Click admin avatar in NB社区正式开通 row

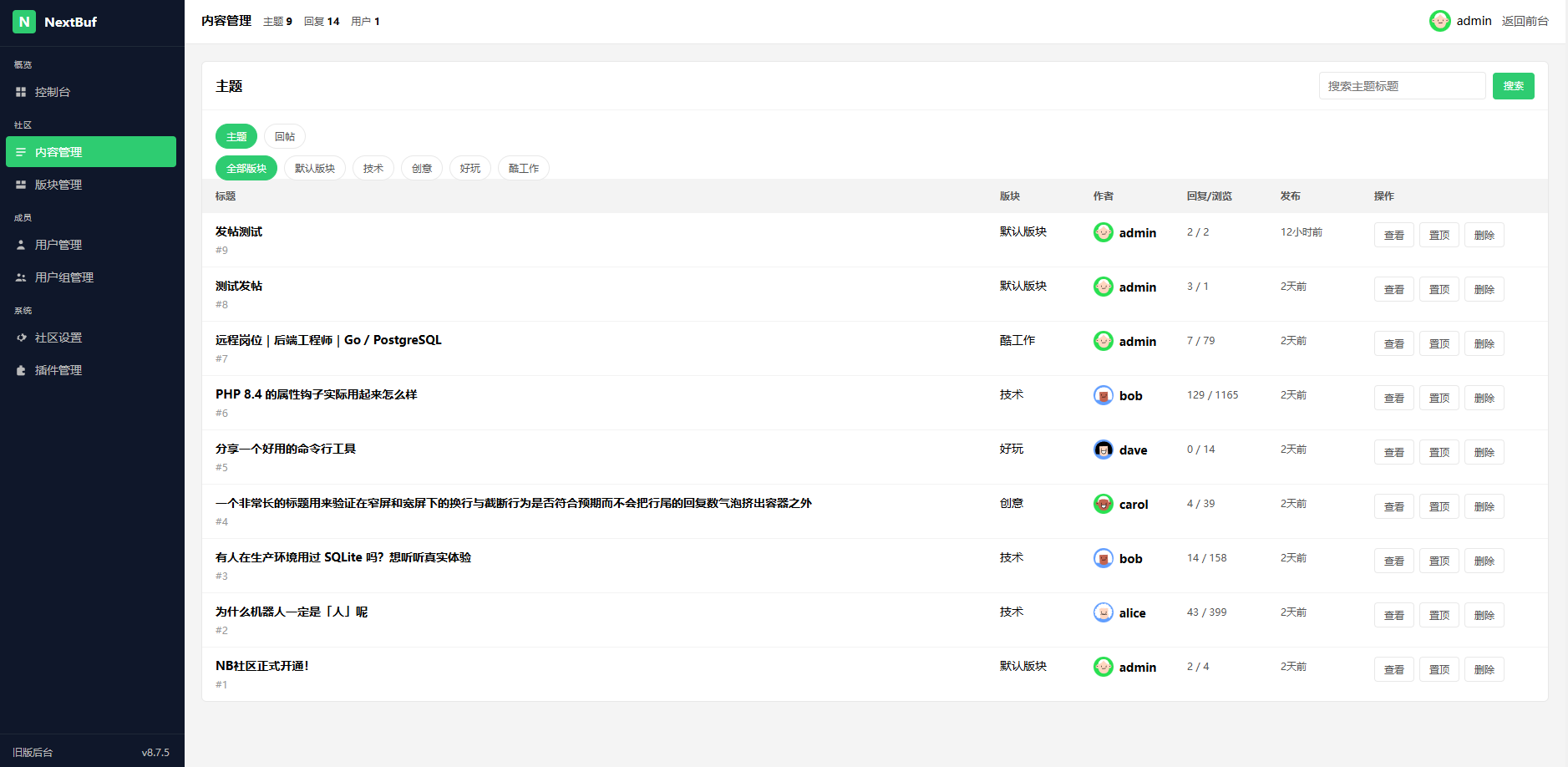(x=1103, y=667)
